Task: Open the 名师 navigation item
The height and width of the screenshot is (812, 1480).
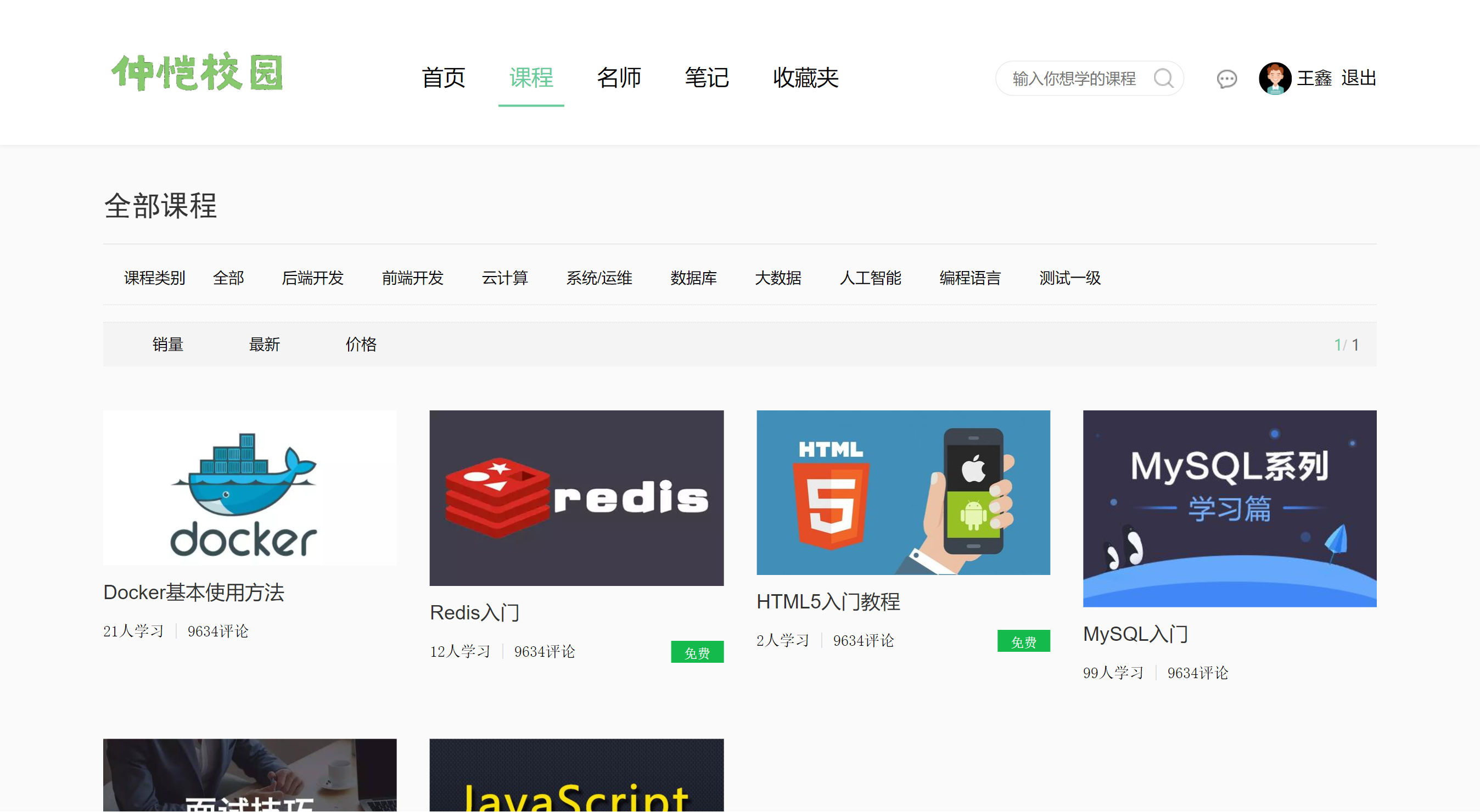Action: click(x=619, y=78)
